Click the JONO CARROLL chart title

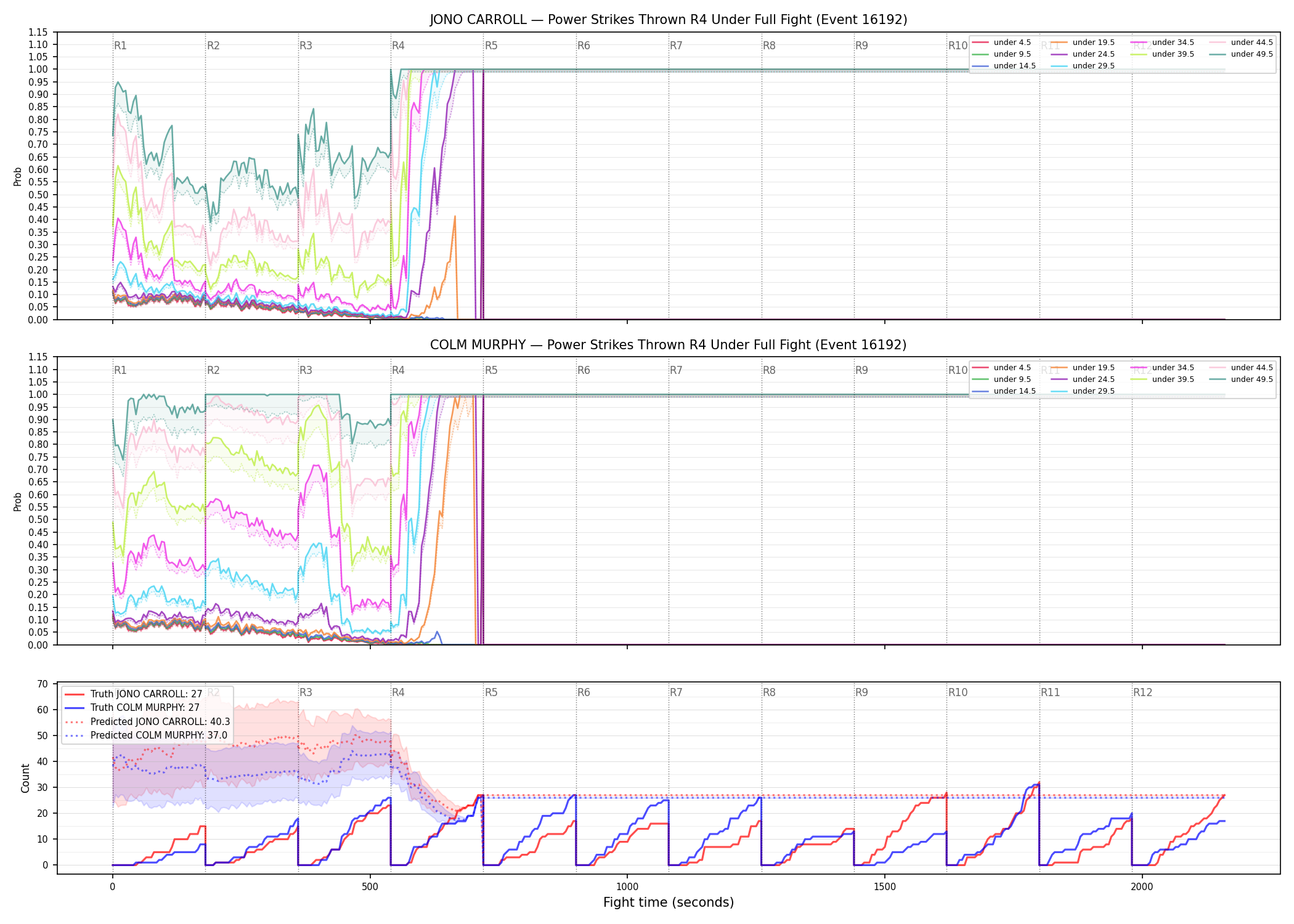pyautogui.click(x=669, y=20)
